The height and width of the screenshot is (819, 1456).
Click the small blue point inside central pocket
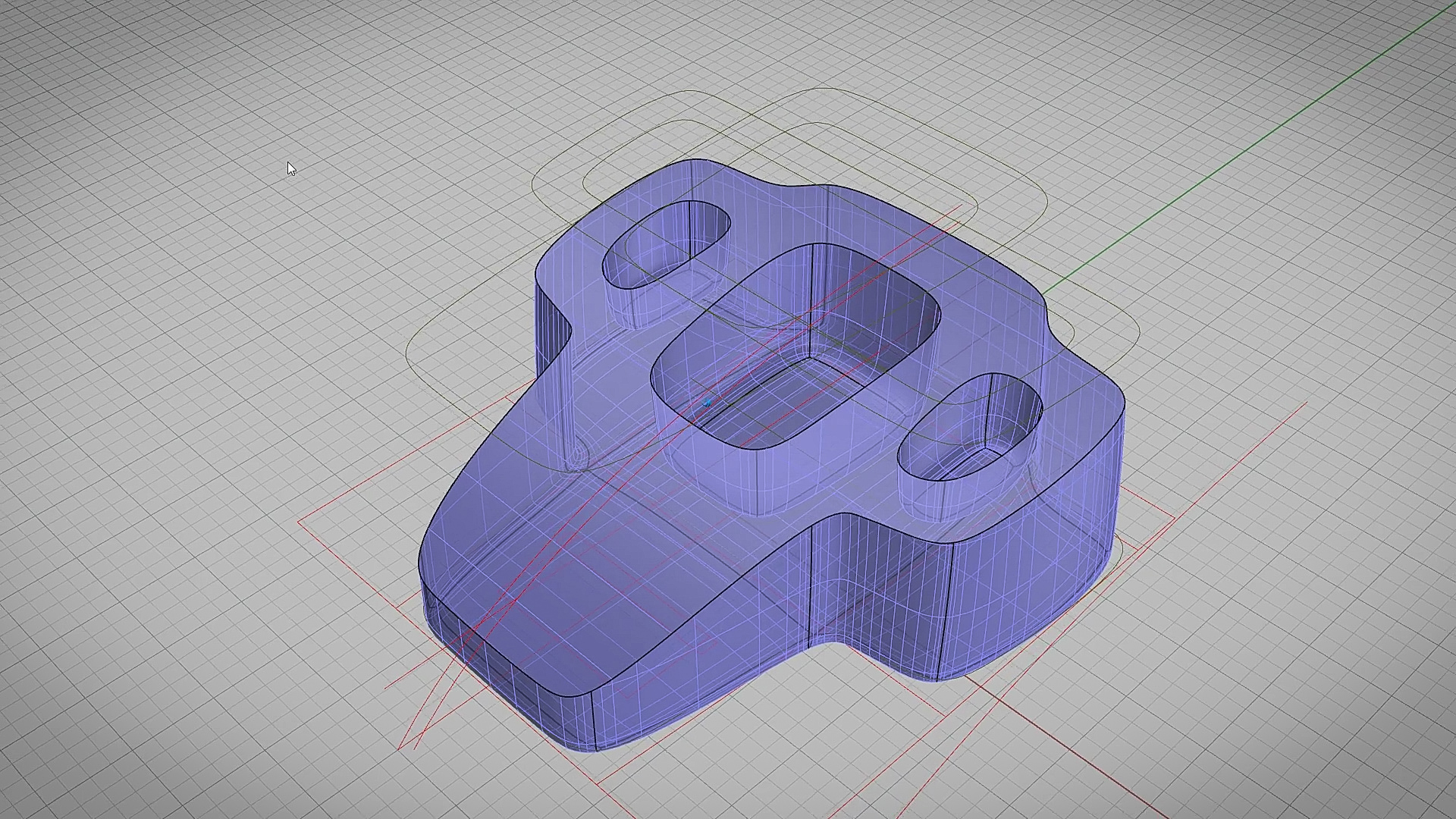(x=708, y=403)
